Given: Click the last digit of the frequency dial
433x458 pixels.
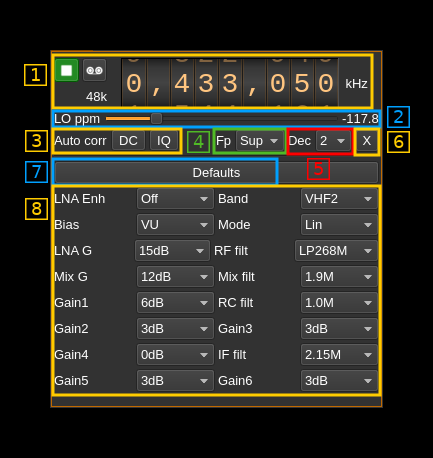Looking at the screenshot, I should (326, 83).
